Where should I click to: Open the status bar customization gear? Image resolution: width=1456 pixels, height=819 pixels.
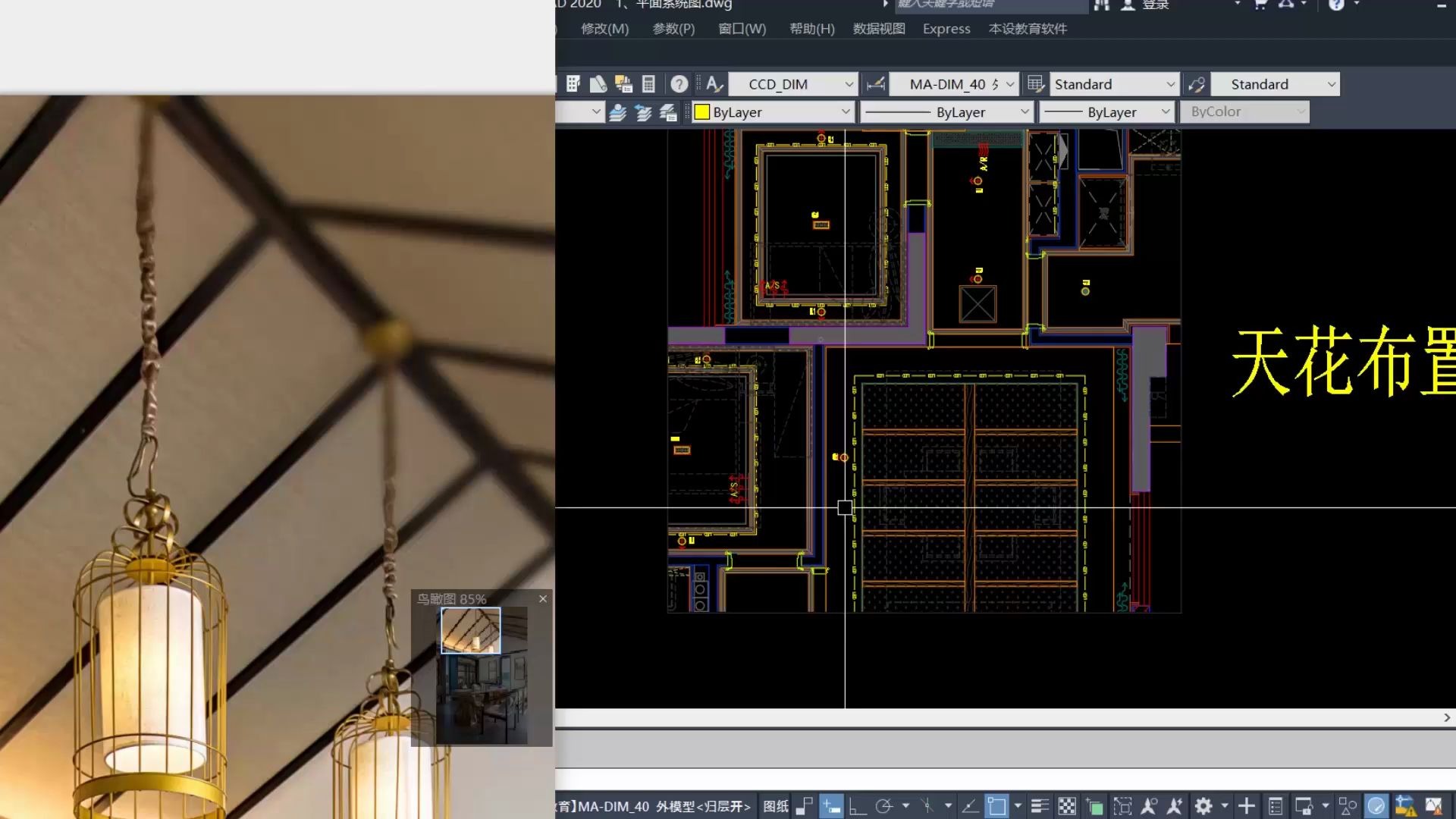pos(1204,806)
